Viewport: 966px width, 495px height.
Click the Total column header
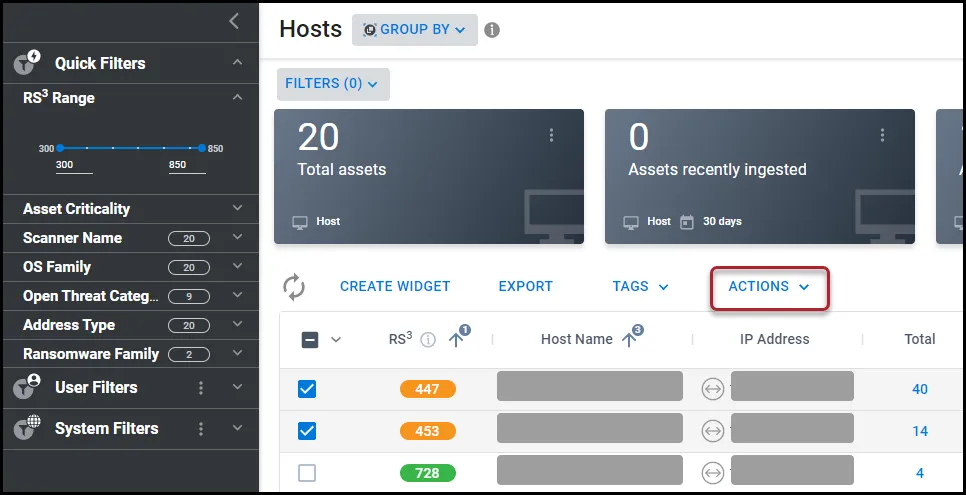(x=920, y=339)
